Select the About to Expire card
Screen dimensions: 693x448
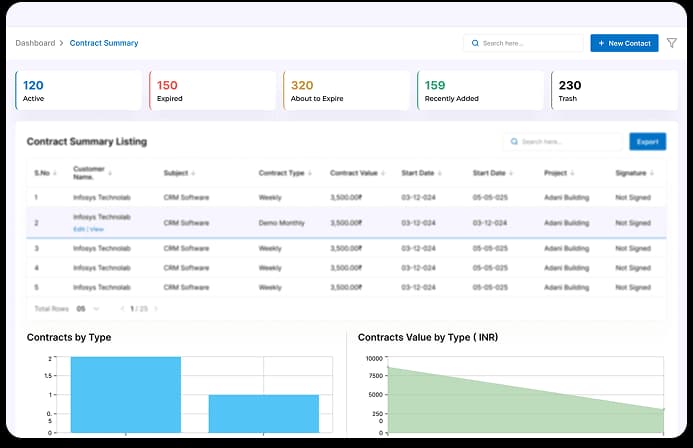click(x=346, y=91)
